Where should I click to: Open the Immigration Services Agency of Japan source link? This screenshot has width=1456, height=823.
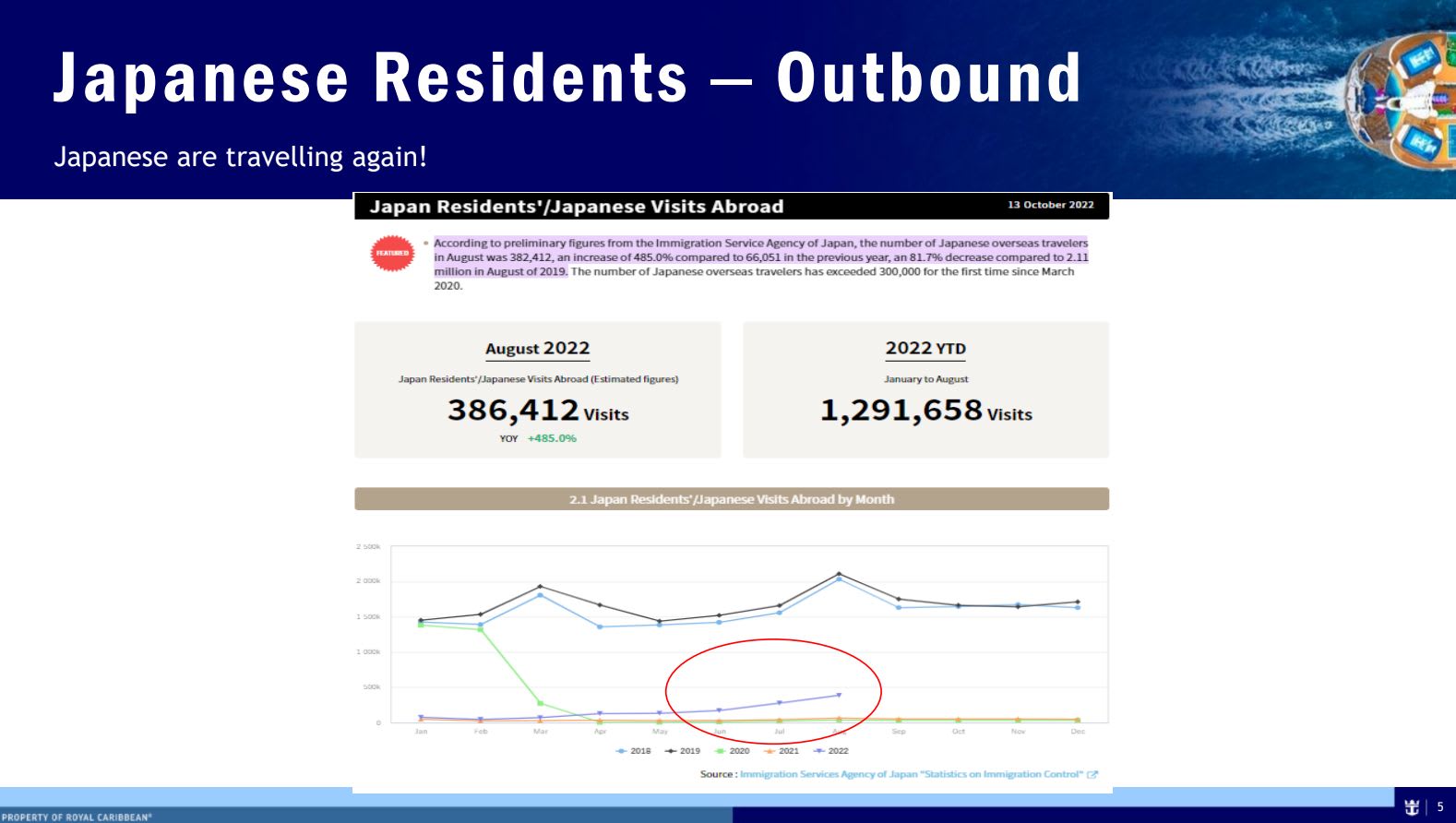pyautogui.click(x=912, y=774)
